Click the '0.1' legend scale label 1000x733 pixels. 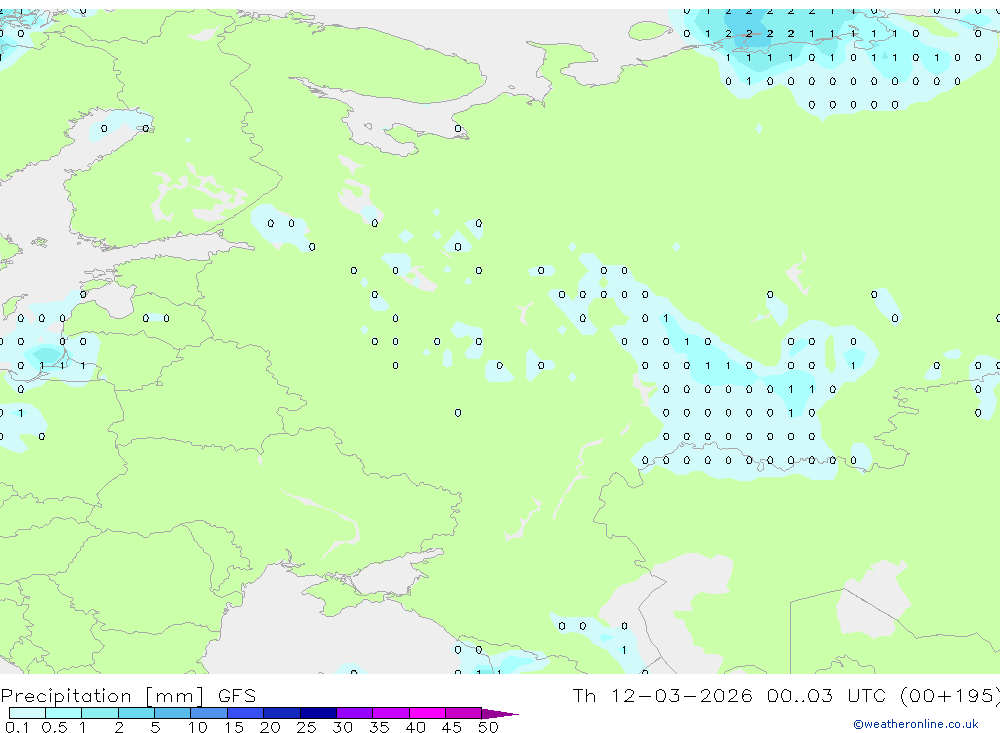pos(17,727)
